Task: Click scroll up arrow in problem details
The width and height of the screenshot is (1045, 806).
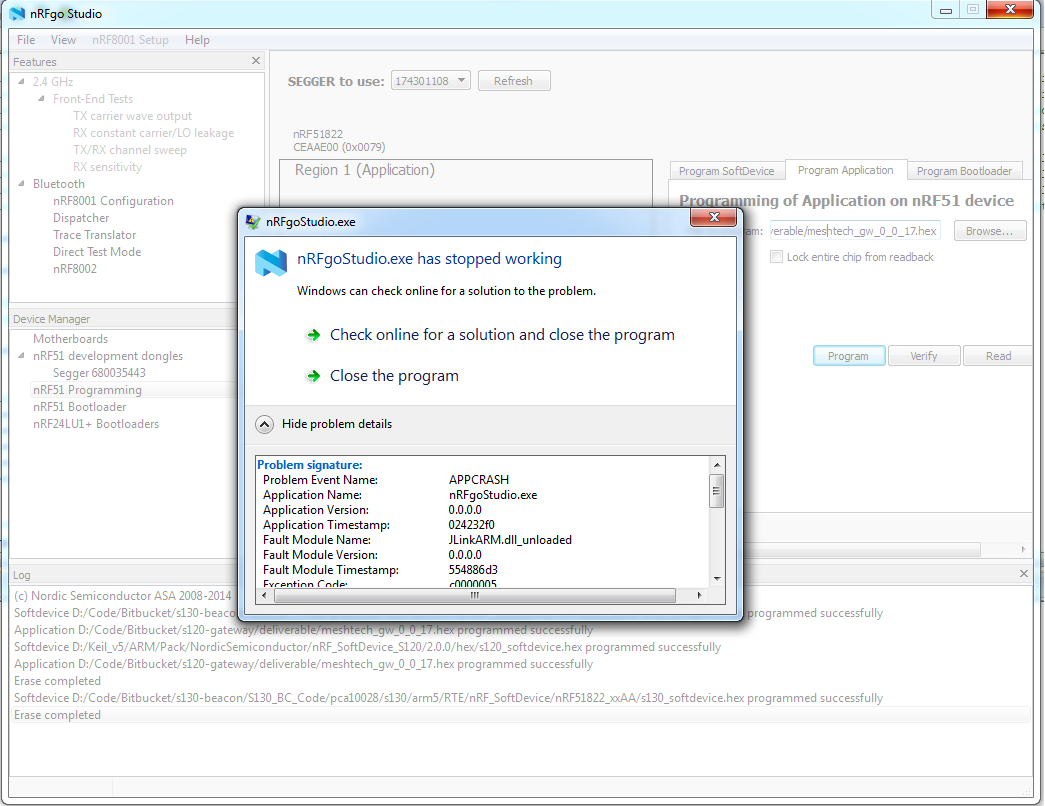Action: [717, 465]
